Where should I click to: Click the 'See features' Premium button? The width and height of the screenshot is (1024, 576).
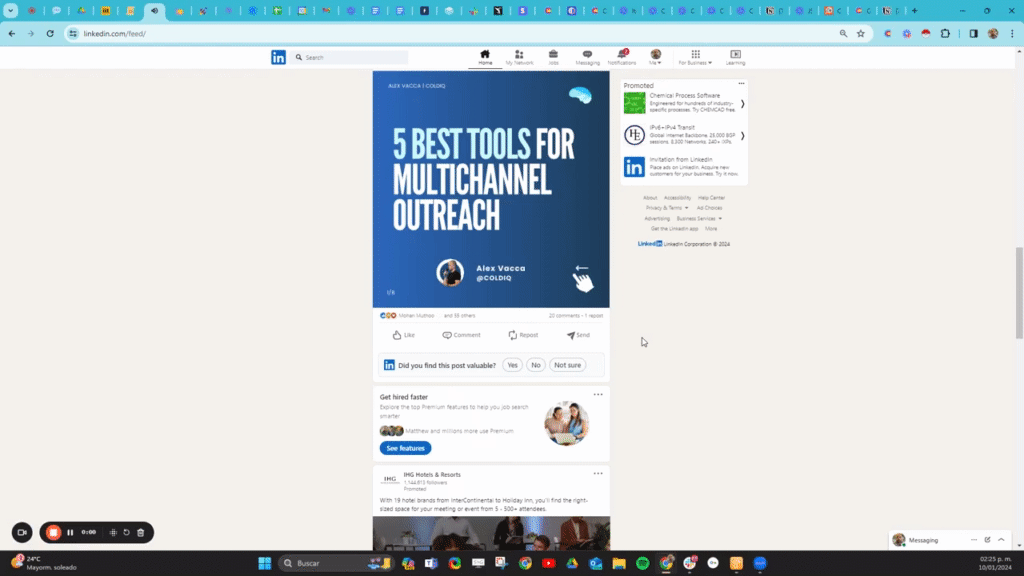[x=405, y=448]
